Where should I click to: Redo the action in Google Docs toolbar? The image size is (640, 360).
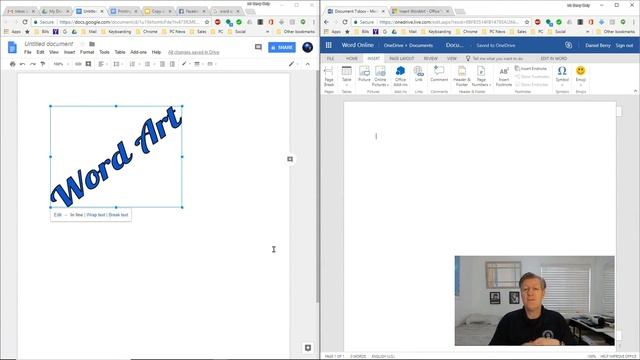click(x=33, y=64)
